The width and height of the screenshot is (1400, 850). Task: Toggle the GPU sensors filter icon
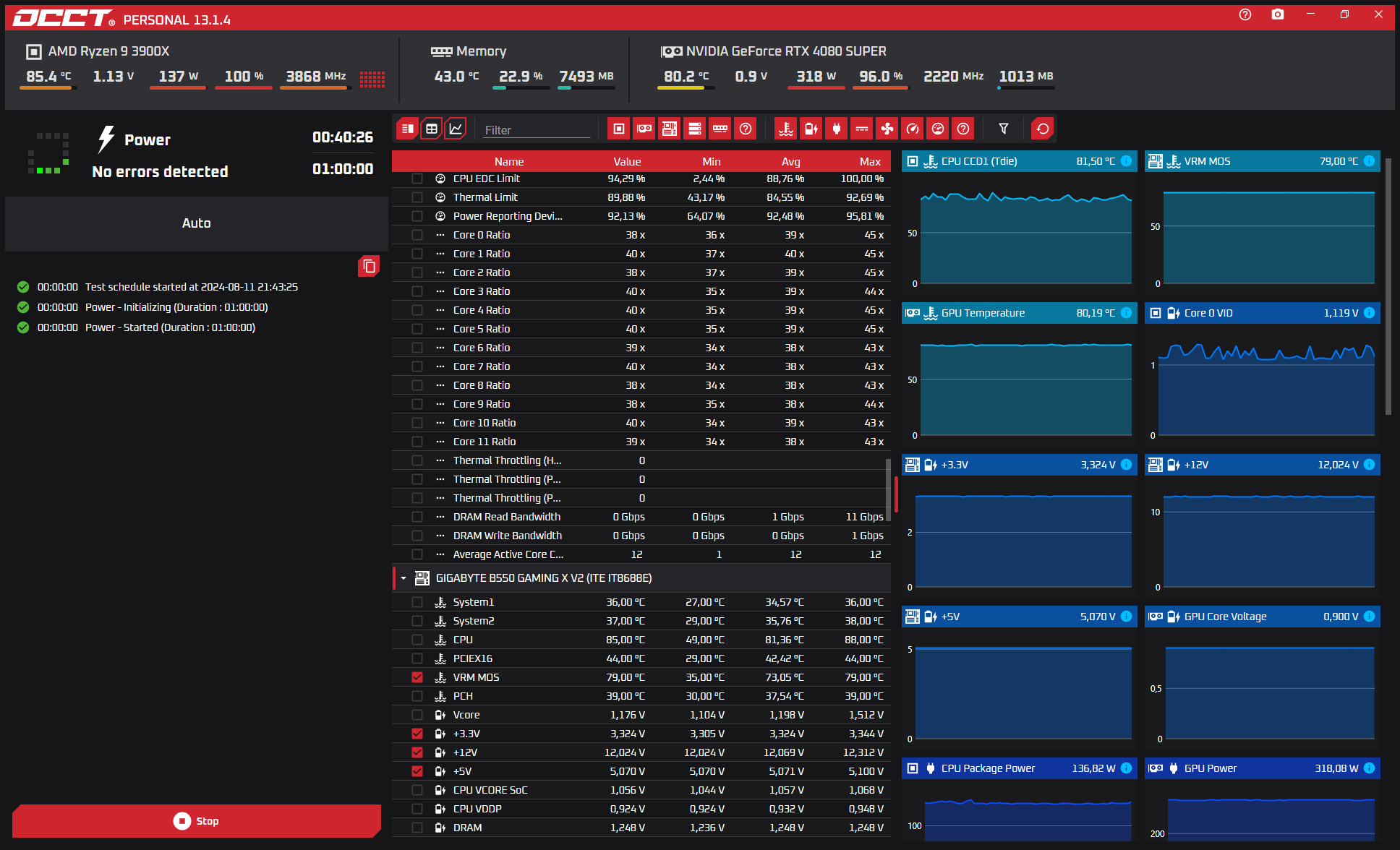tap(644, 129)
